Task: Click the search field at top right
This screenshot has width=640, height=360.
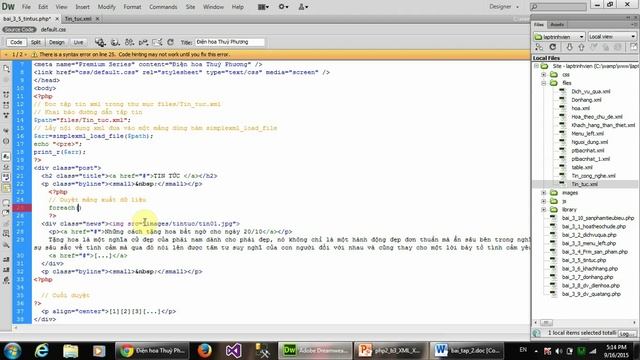Action: (558, 7)
